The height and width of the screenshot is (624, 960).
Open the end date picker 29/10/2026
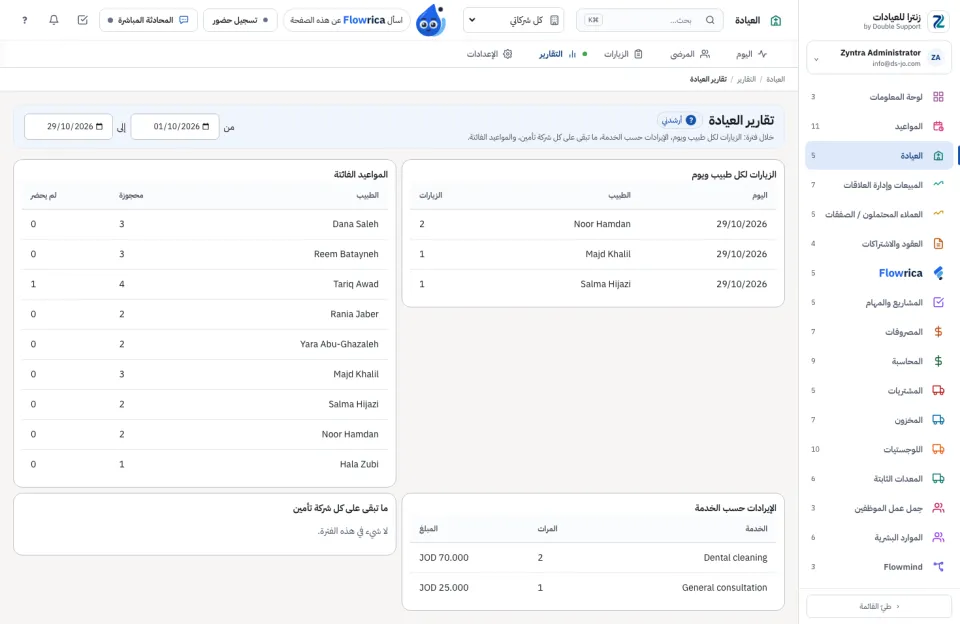69,127
